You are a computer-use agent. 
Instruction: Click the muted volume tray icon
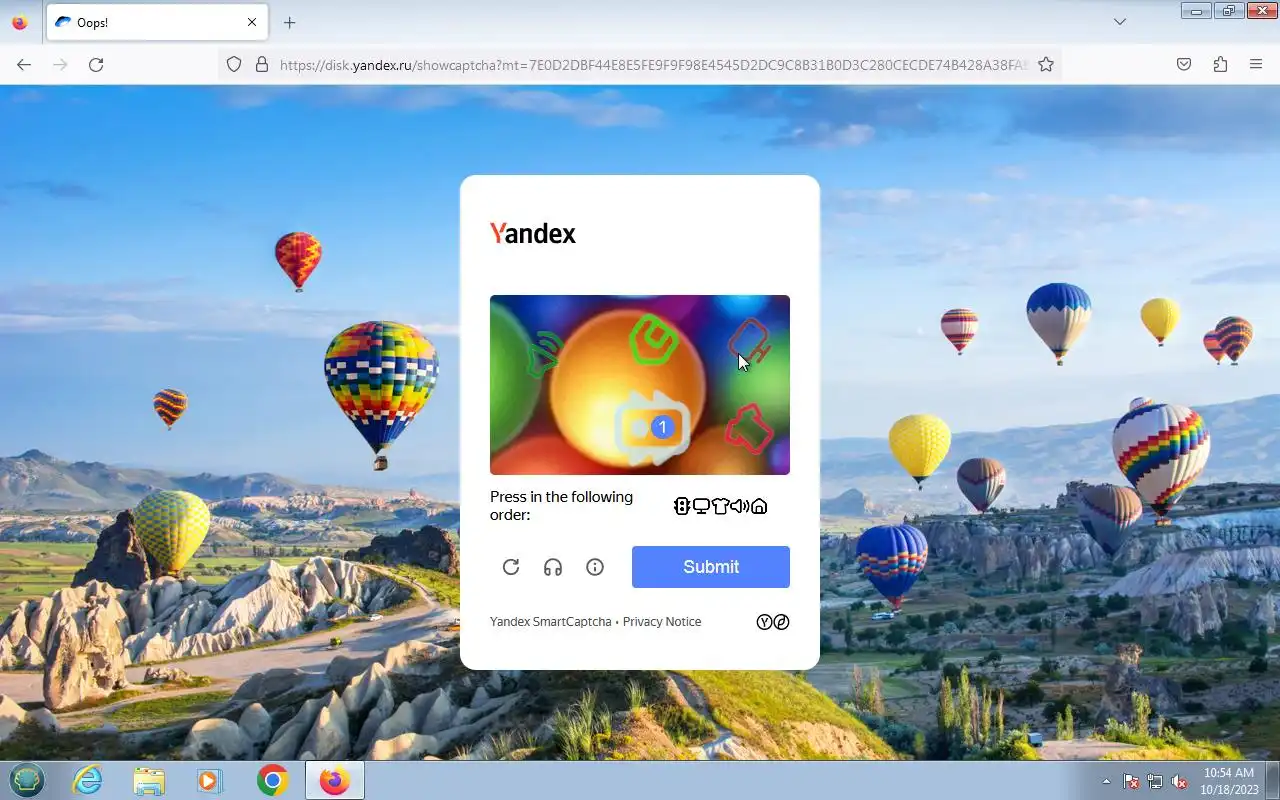[1179, 781]
